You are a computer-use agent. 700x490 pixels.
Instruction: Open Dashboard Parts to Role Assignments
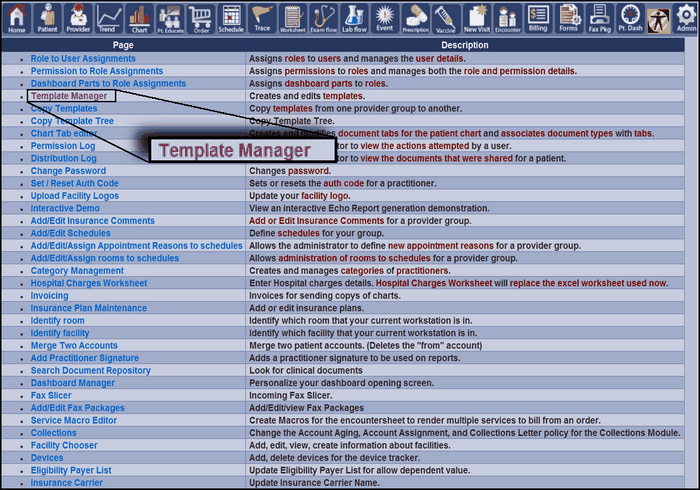[108, 83]
